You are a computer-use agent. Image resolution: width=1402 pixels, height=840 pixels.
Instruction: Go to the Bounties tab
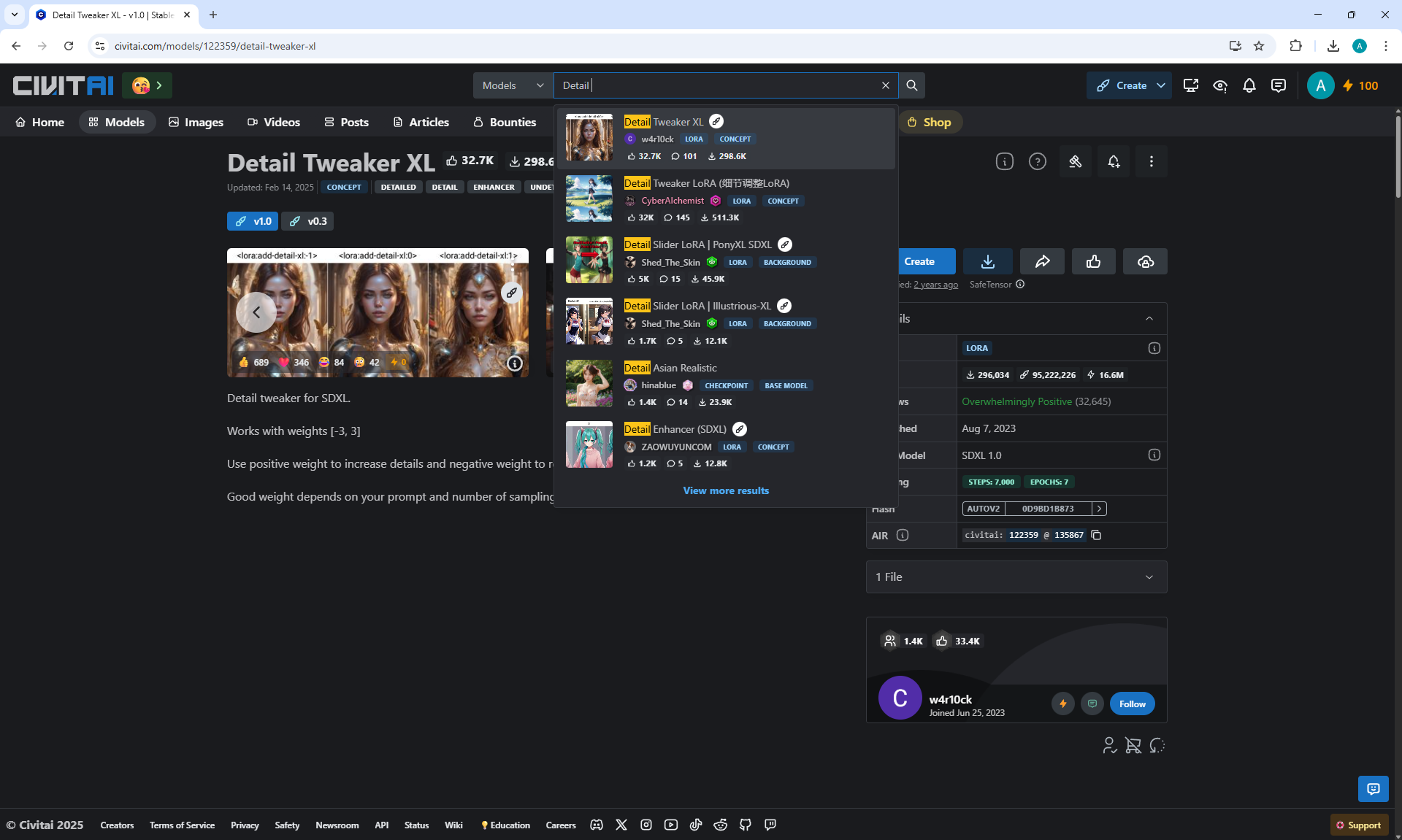[x=505, y=122]
